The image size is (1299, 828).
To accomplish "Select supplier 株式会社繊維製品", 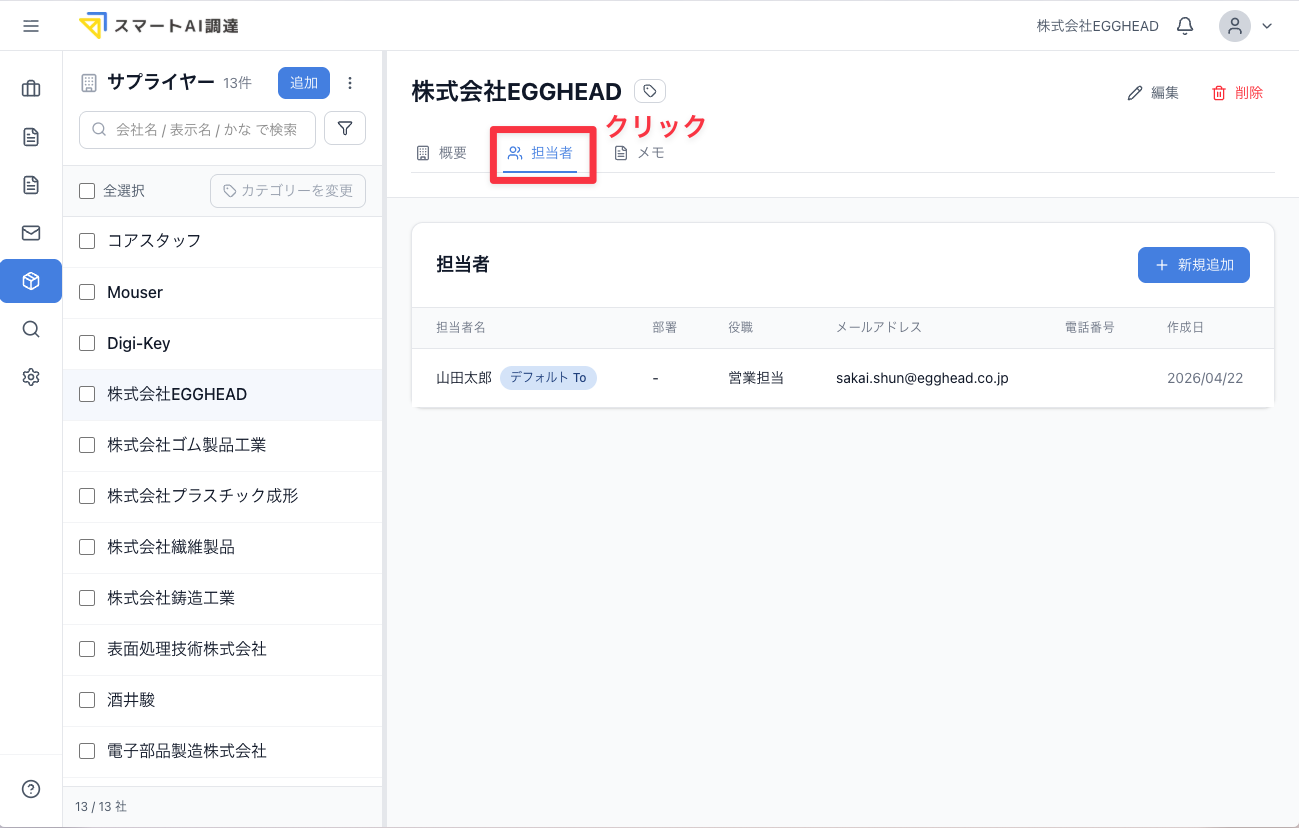I will pos(171,547).
